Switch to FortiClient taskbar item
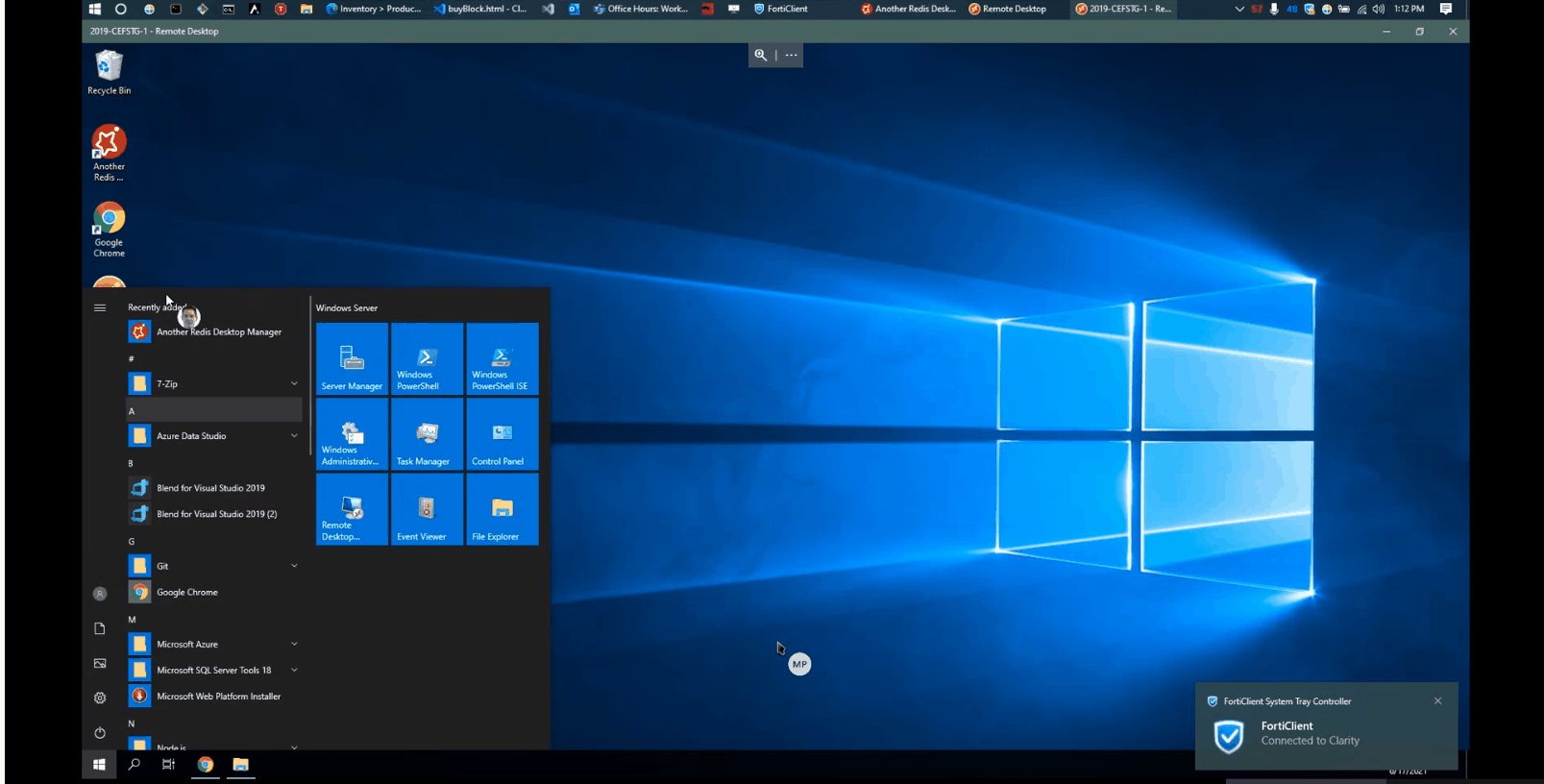The image size is (1544, 784). tap(780, 9)
